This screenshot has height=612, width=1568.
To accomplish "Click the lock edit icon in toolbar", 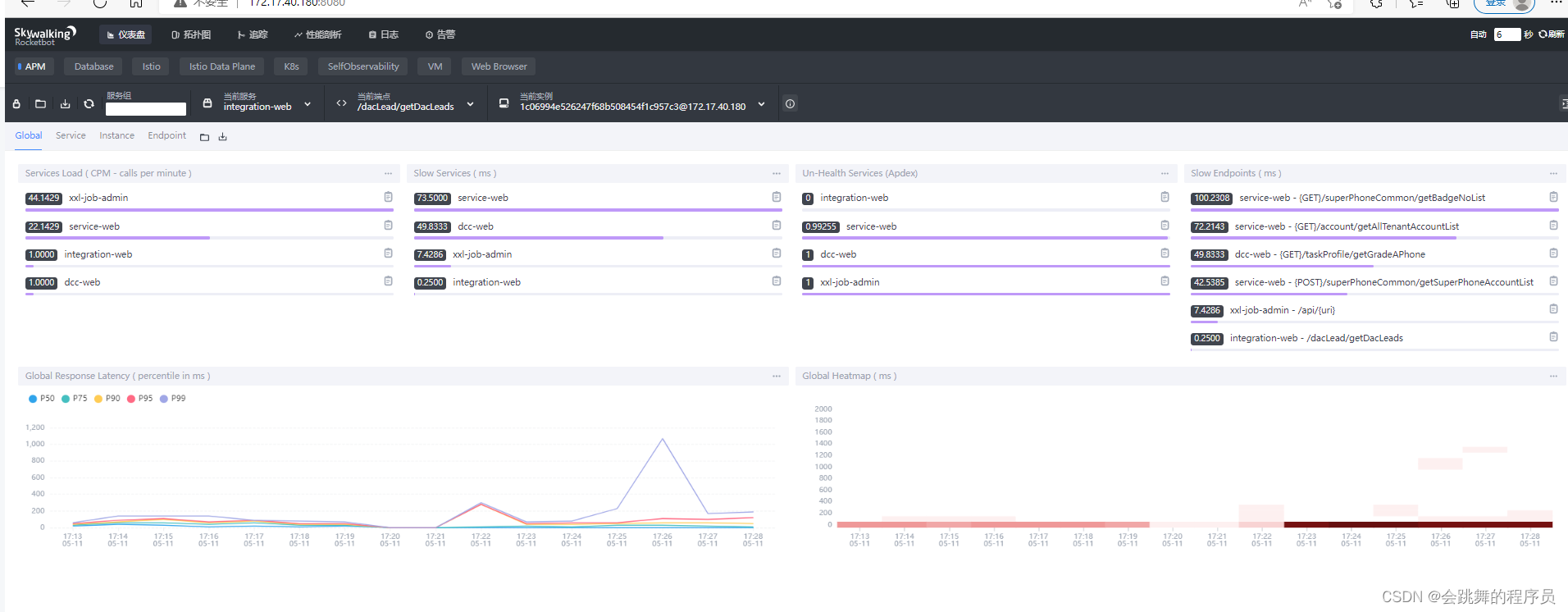I will (16, 104).
